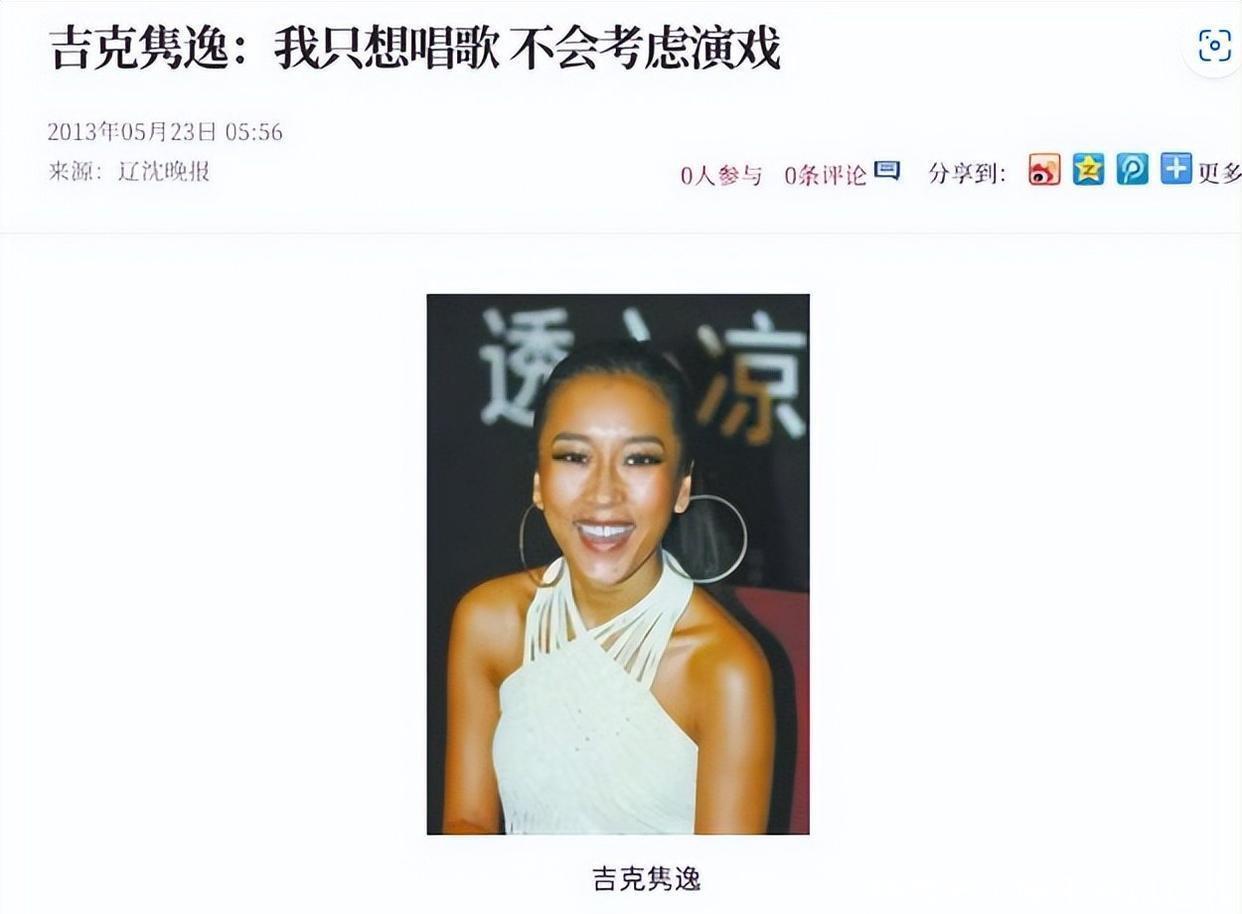The height and width of the screenshot is (914, 1242).
Task: Select 不会考虑演戏 in the headline
Action: (646, 49)
